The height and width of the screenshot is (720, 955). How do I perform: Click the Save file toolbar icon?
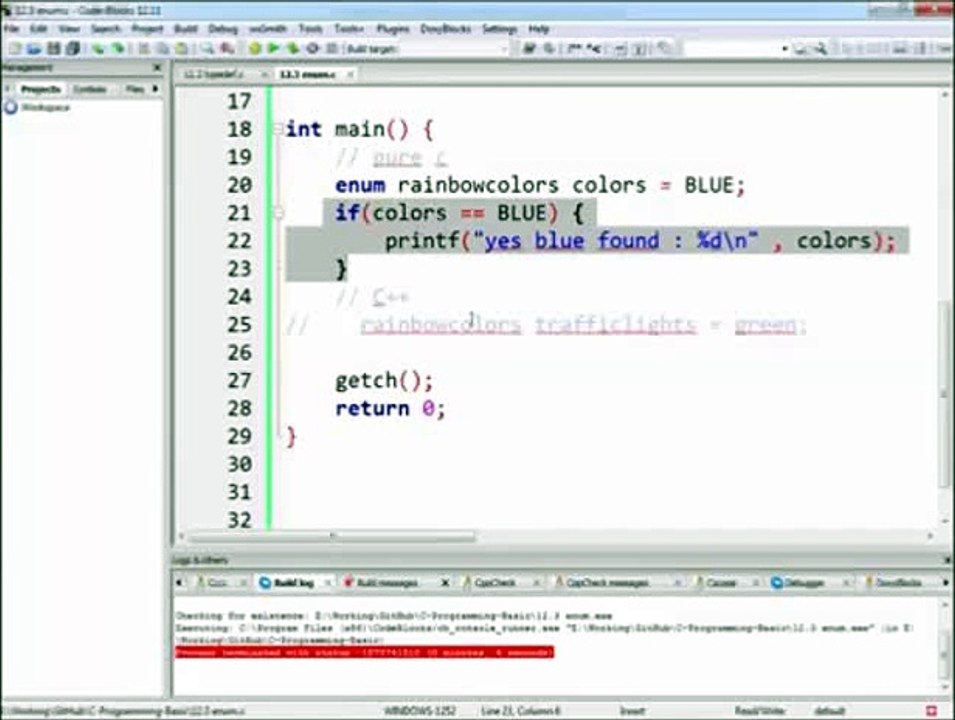tap(54, 48)
